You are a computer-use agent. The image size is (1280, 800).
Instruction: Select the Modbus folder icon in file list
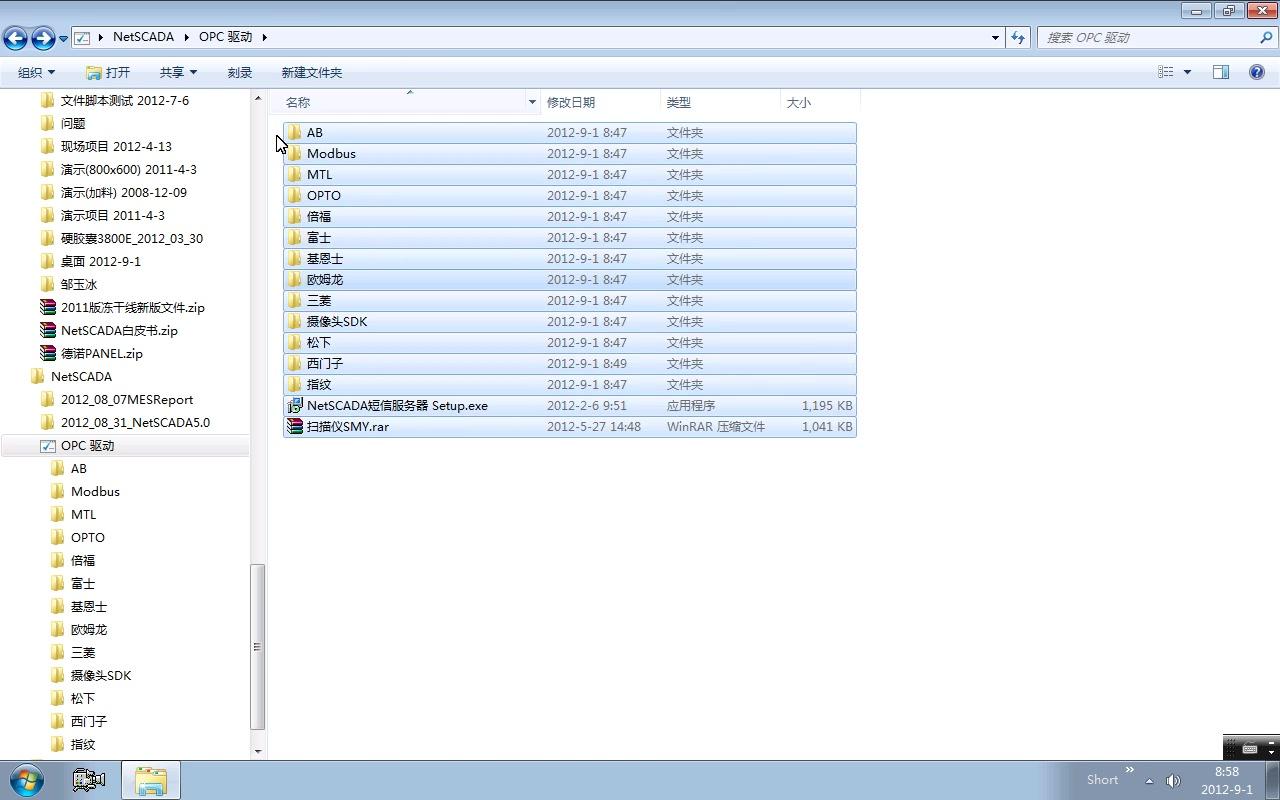[294, 153]
